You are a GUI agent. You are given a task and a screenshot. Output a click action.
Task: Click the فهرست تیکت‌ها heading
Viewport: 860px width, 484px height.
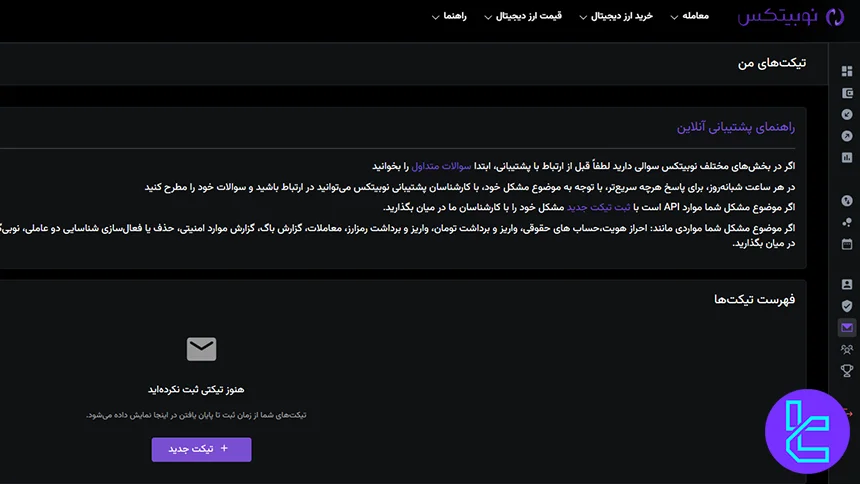point(754,300)
